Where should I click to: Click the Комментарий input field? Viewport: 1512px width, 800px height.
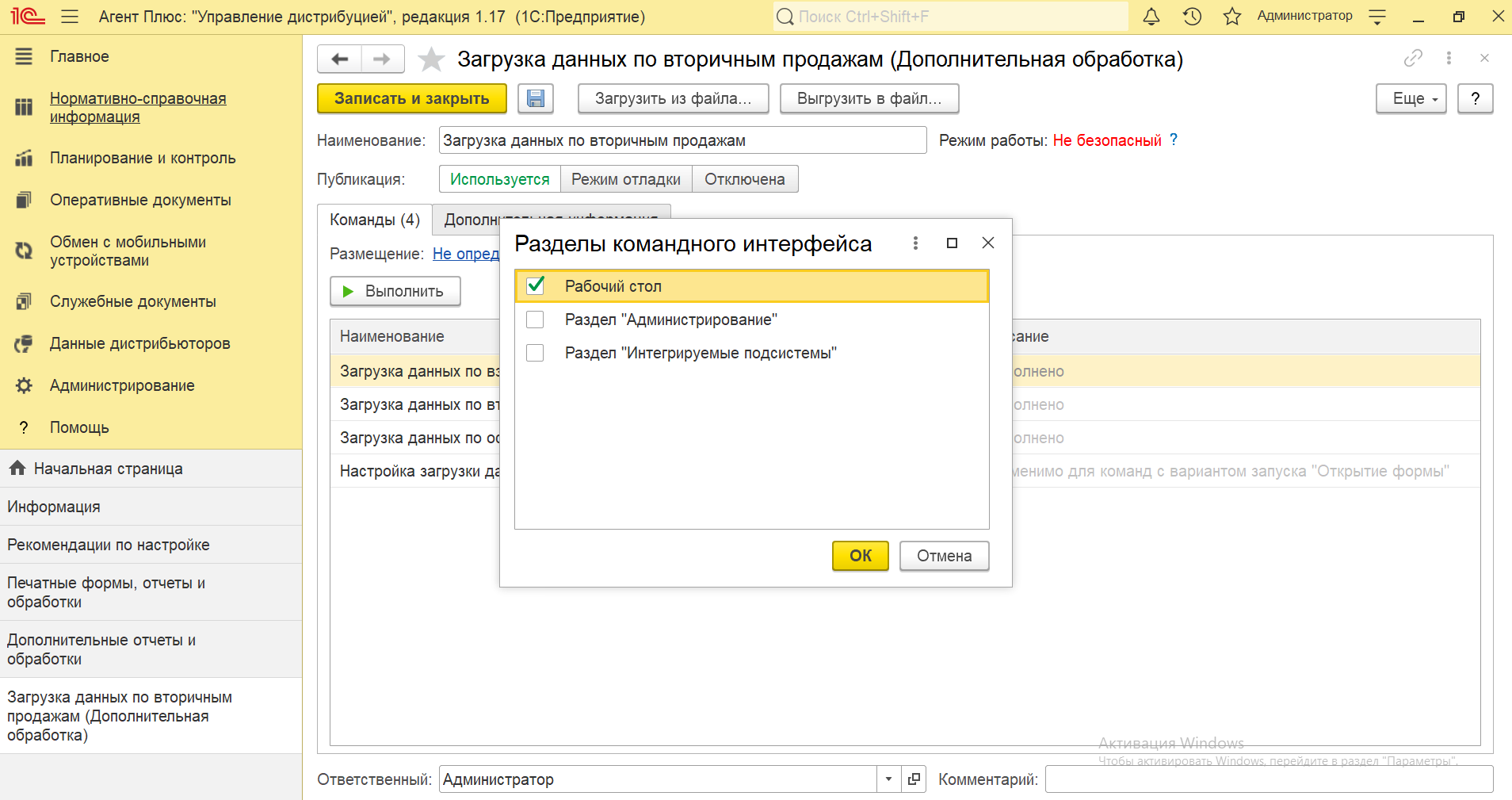[1269, 779]
